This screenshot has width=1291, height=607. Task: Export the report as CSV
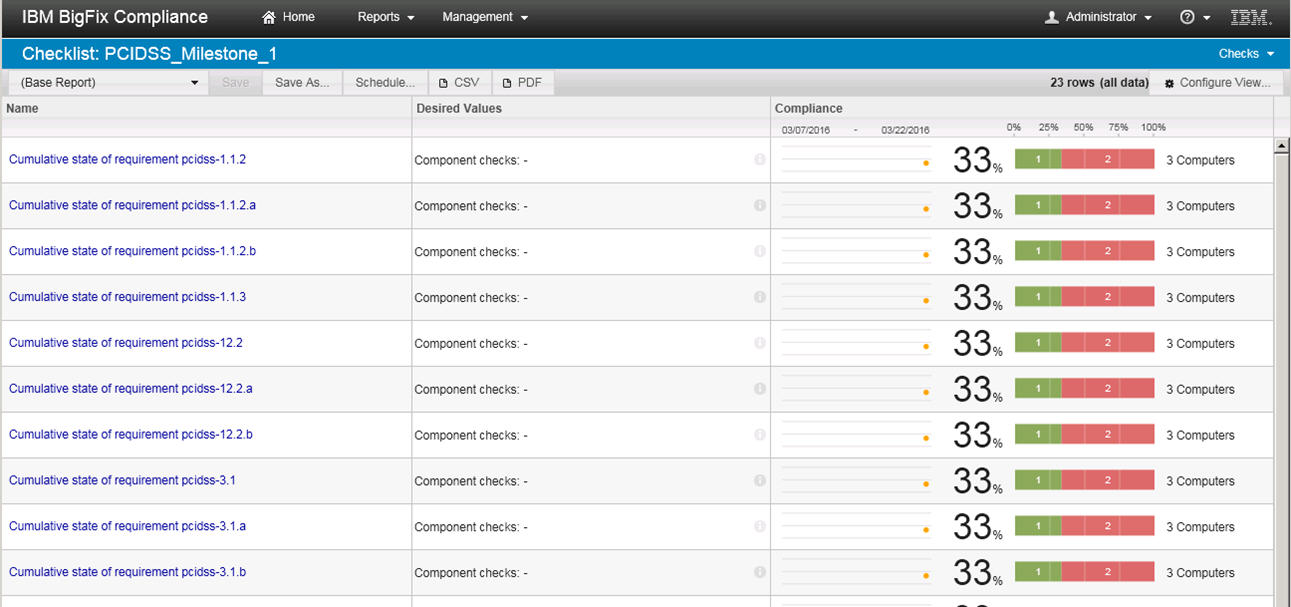coord(459,82)
